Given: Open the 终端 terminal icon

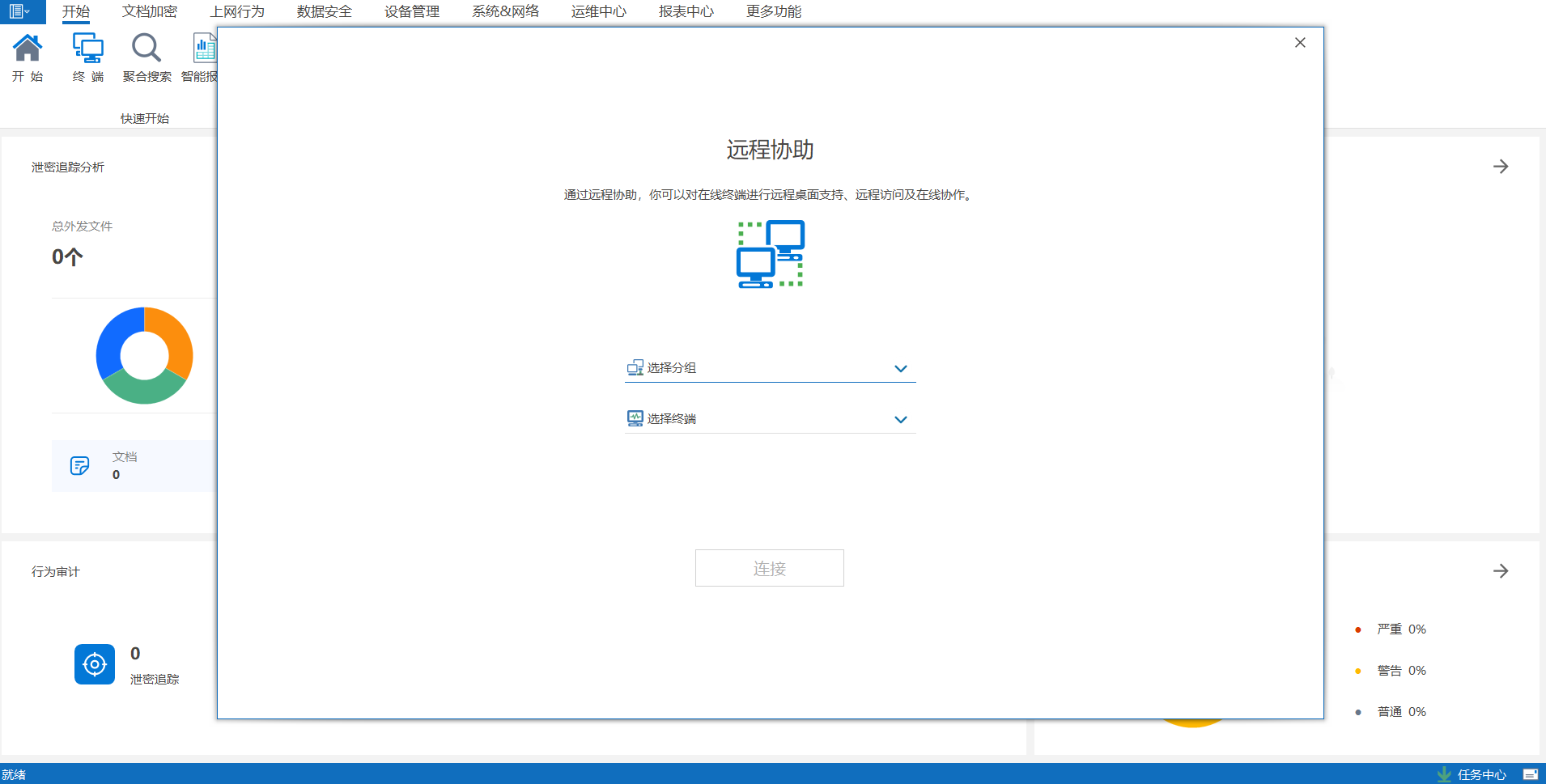Looking at the screenshot, I should tap(87, 49).
